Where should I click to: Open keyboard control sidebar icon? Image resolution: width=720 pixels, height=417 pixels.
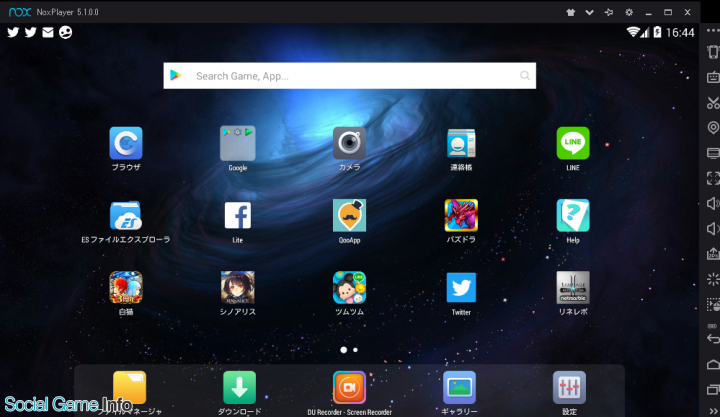pos(713,77)
